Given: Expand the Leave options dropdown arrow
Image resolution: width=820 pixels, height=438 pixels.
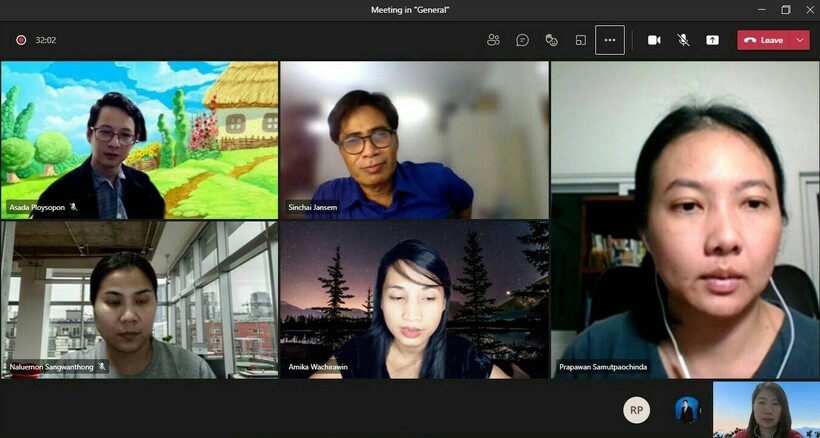Looking at the screenshot, I should tap(800, 40).
